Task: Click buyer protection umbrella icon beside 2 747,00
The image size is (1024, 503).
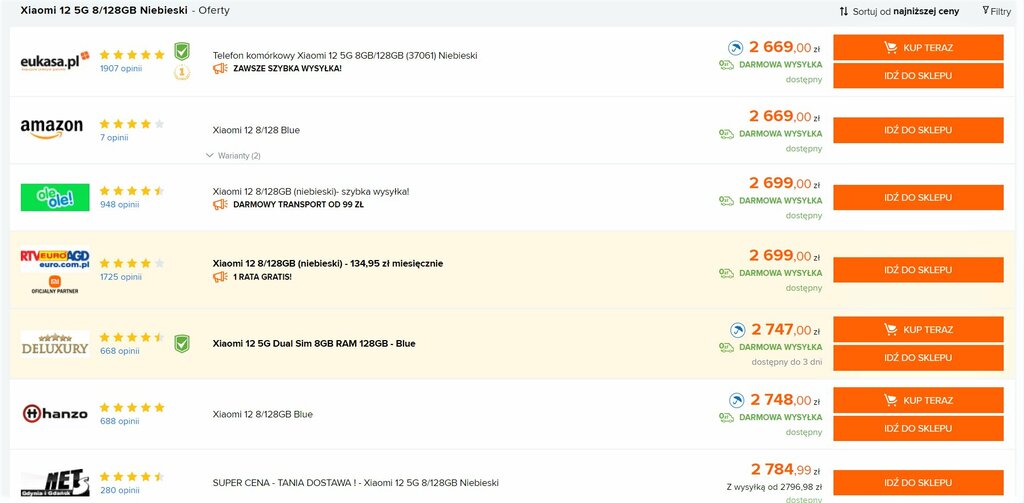Action: click(737, 330)
